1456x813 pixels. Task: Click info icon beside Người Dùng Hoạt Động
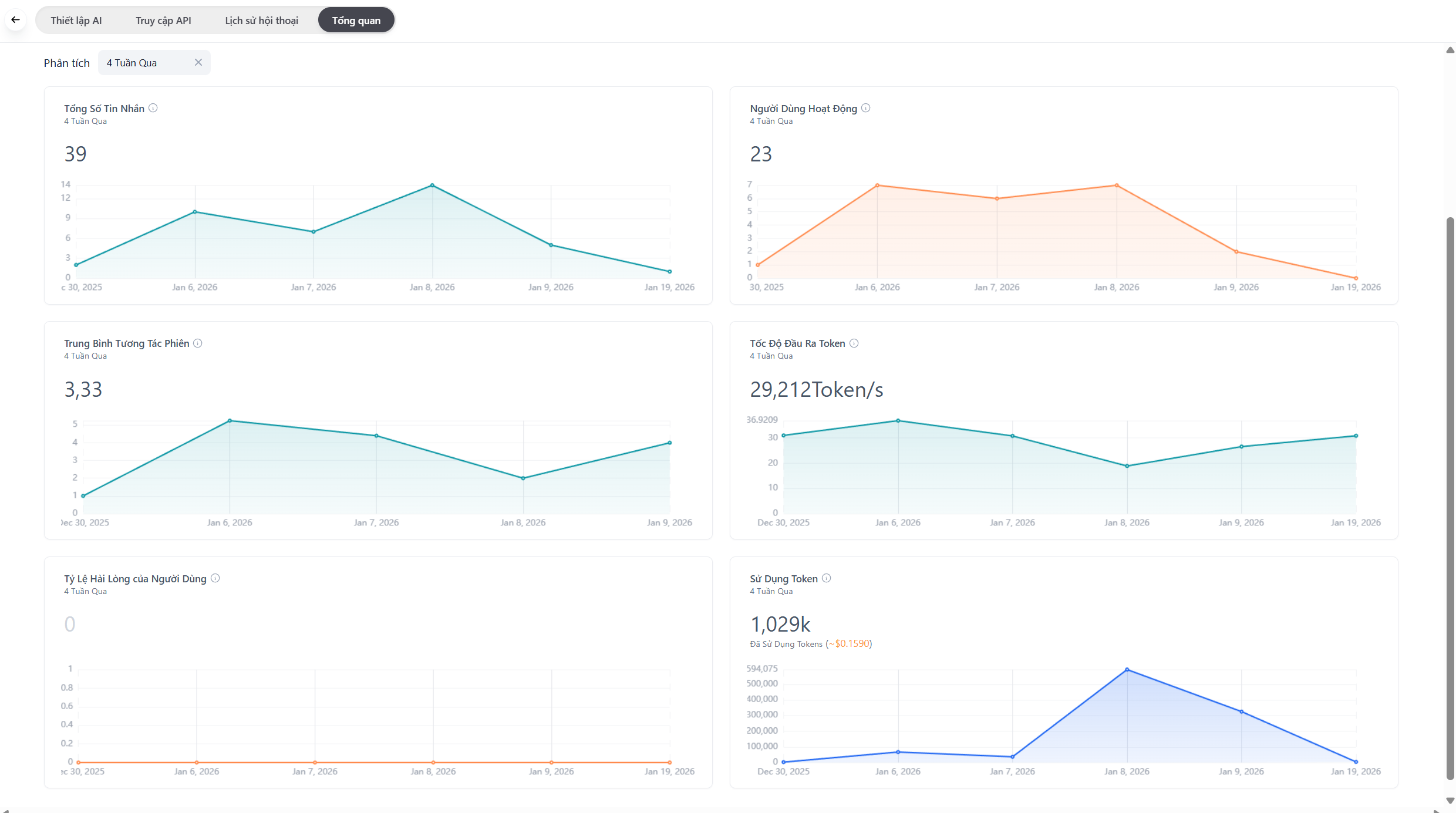tap(866, 108)
